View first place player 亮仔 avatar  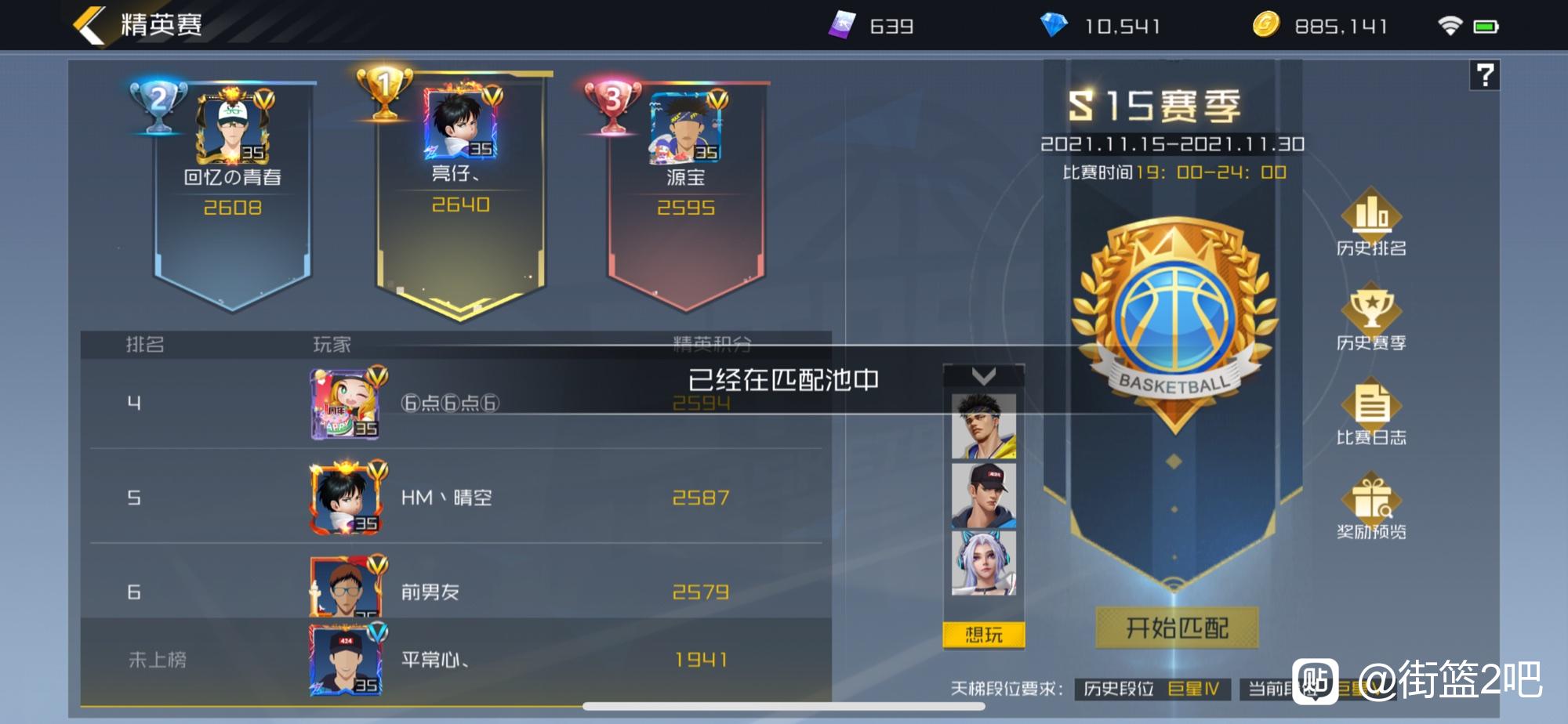point(460,123)
